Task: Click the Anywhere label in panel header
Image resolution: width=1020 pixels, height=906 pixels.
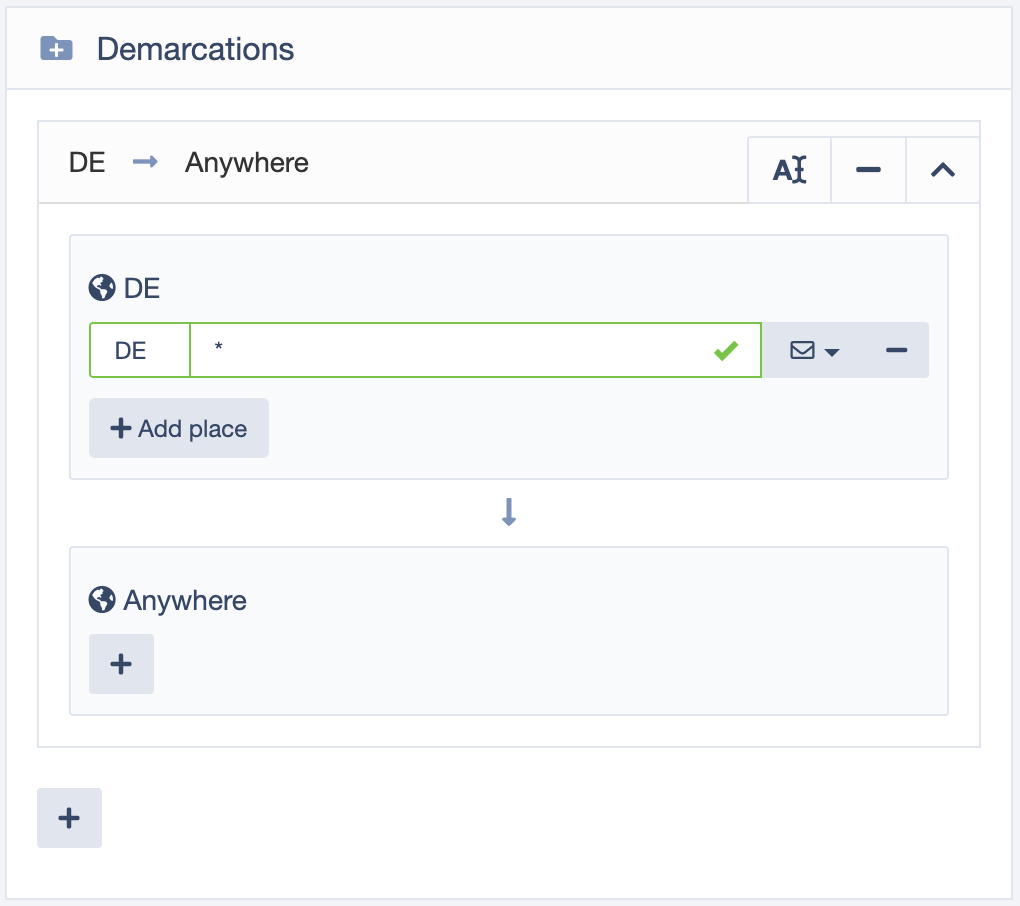Action: tap(247, 163)
